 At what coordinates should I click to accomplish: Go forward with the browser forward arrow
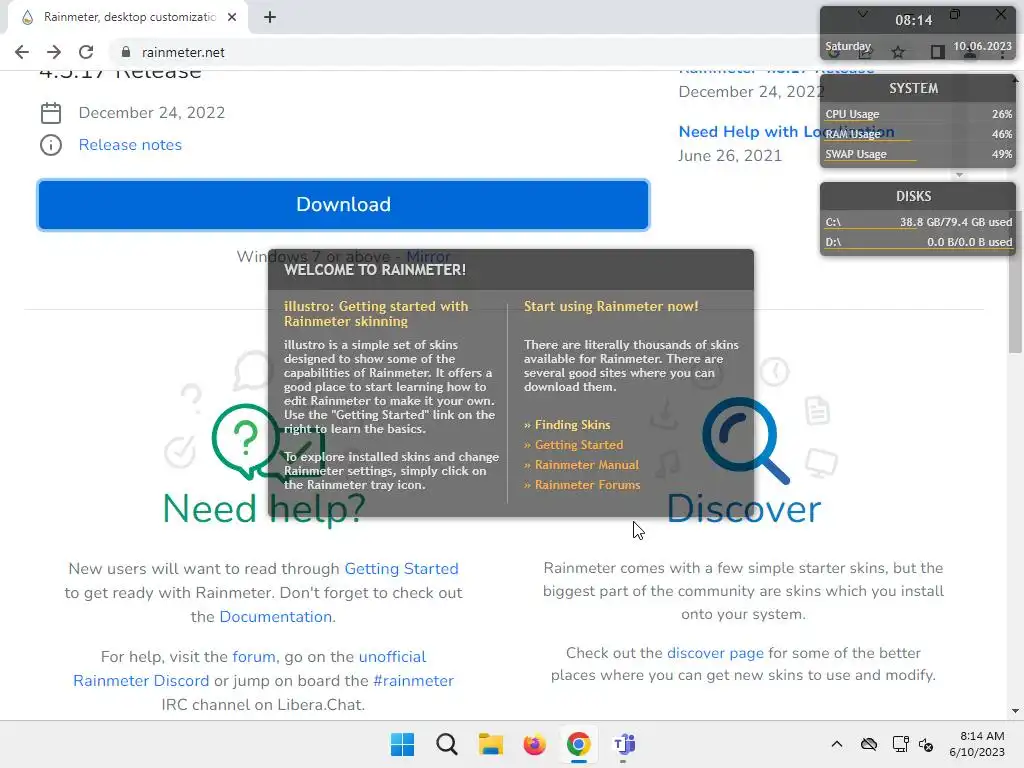[54, 52]
